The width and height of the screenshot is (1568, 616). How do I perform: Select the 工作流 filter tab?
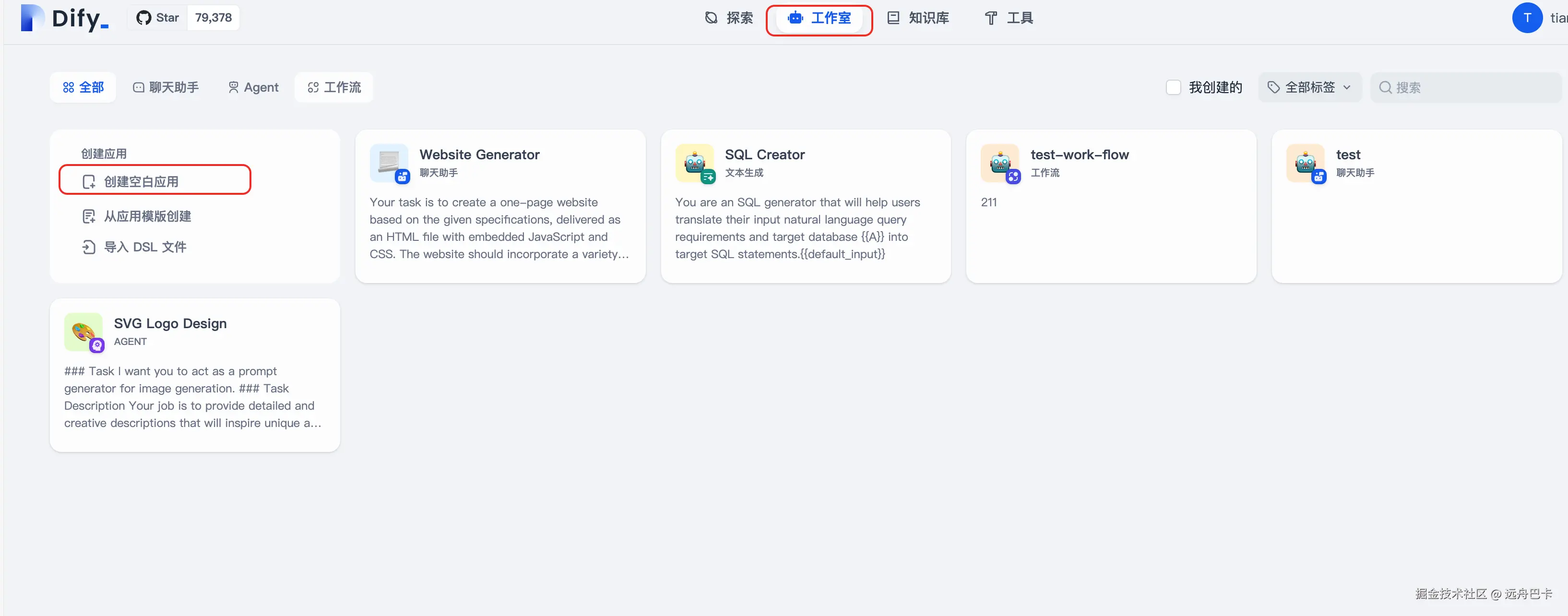334,88
